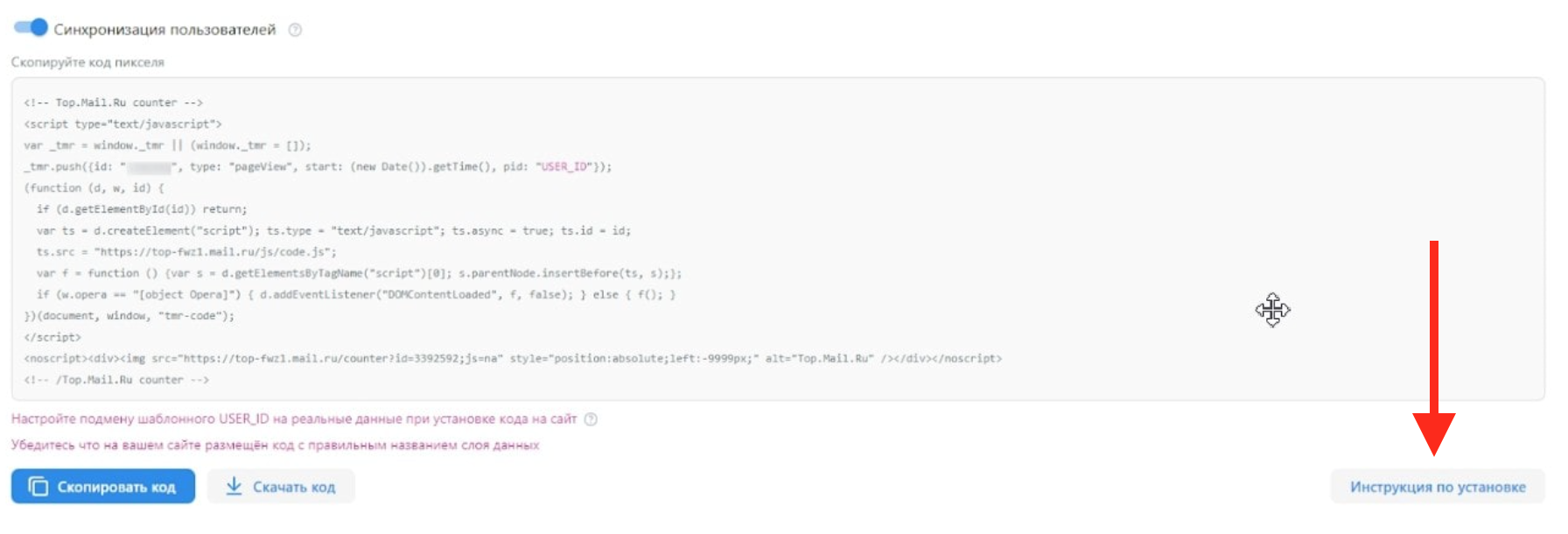Click the Скопируйте код пикселя caption
Viewport: 1568px width, 534px height.
(x=87, y=62)
